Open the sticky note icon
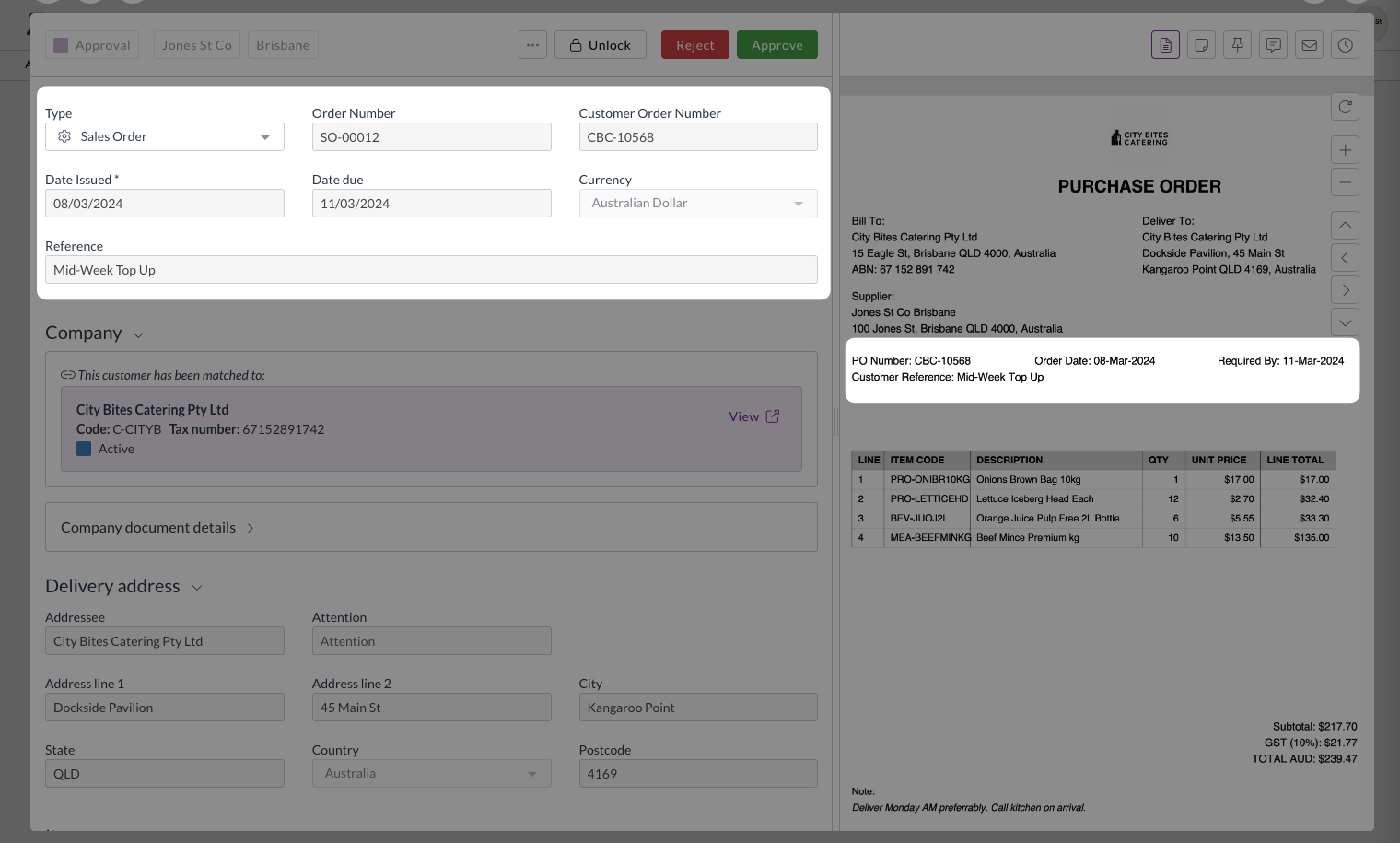Viewport: 1400px width, 843px height. [x=1201, y=45]
